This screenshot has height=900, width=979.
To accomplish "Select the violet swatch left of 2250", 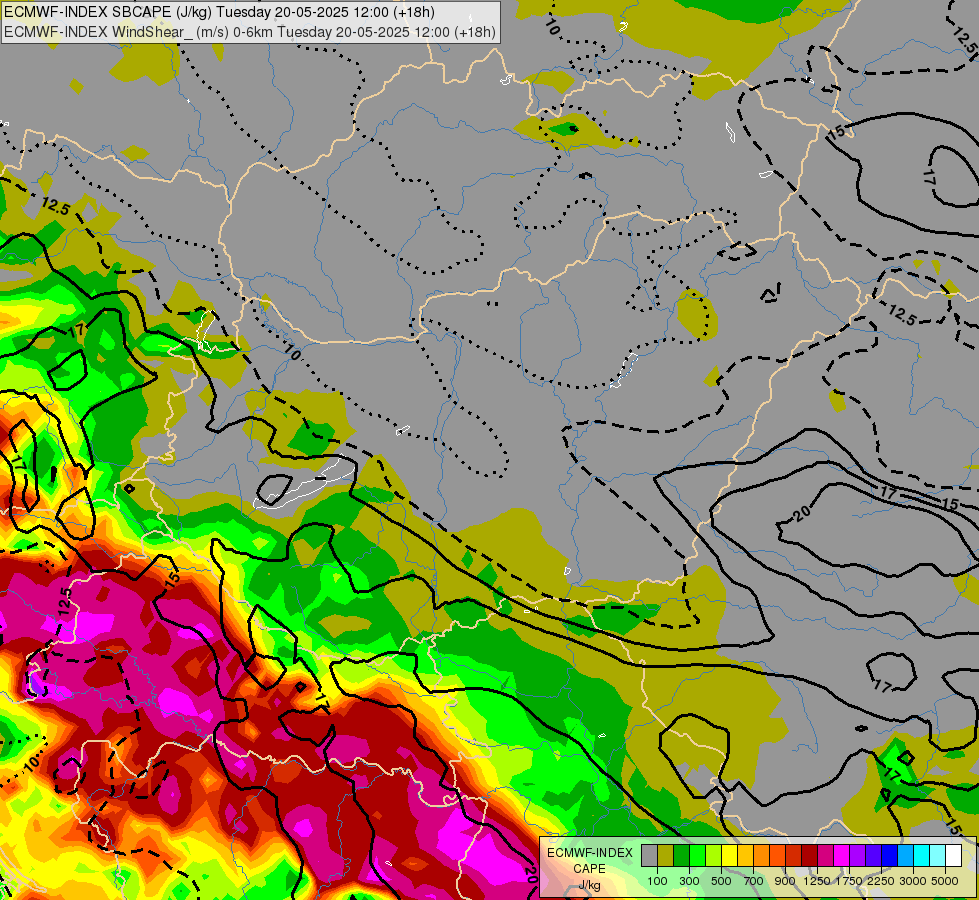I will click(873, 856).
